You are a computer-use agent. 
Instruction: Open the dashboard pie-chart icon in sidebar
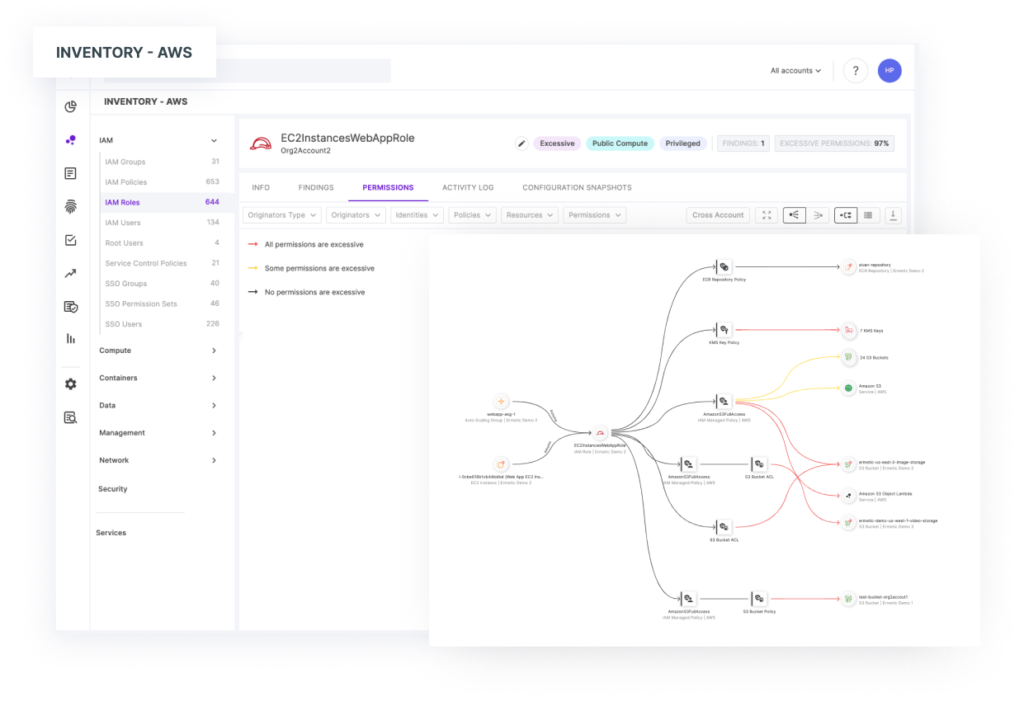pos(71,106)
